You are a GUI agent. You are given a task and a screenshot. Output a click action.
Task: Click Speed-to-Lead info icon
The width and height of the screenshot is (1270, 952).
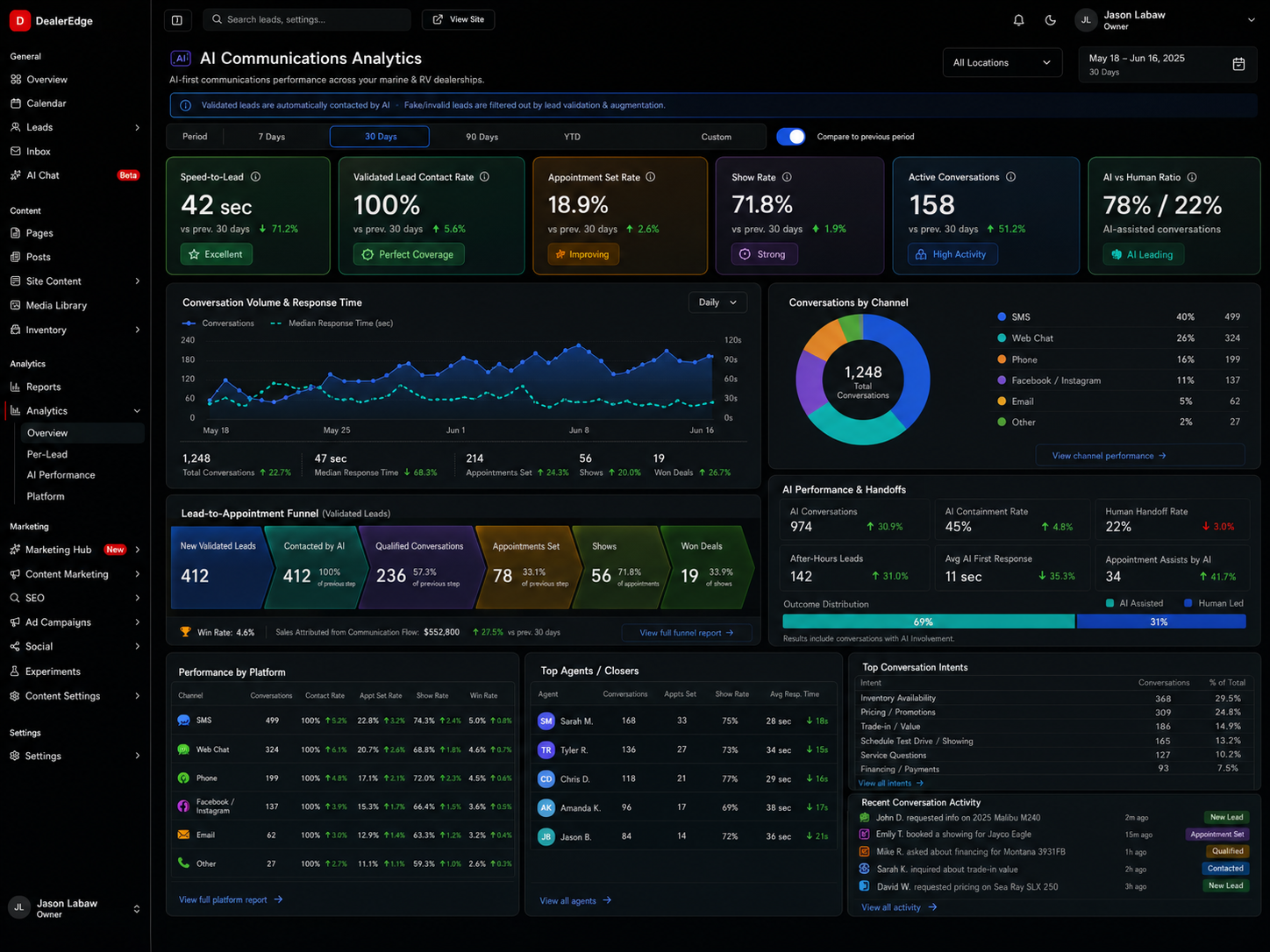[x=255, y=177]
